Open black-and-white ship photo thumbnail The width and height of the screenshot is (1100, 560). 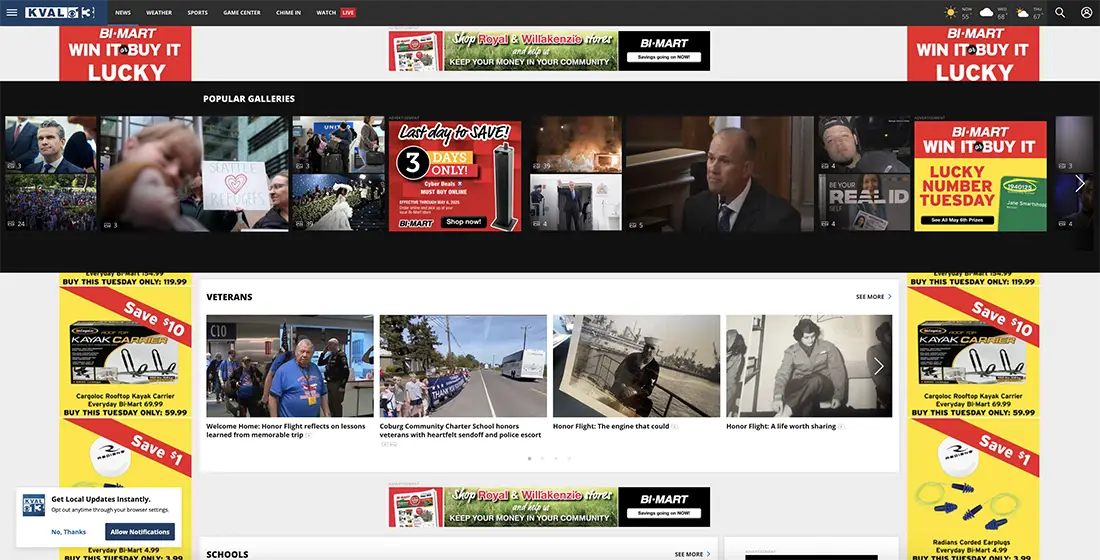[636, 366]
